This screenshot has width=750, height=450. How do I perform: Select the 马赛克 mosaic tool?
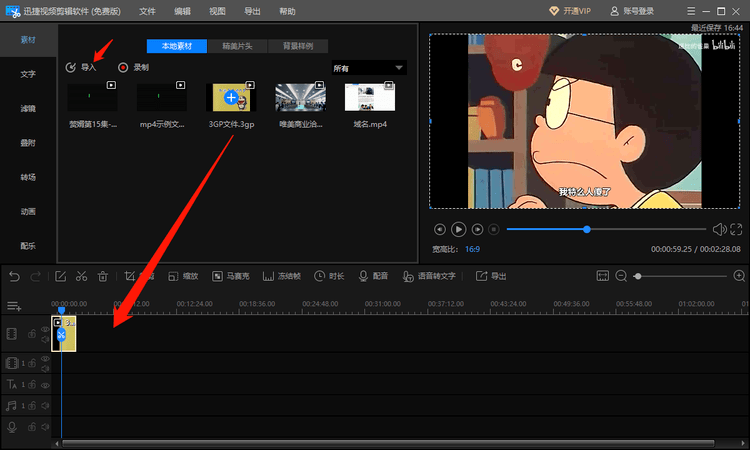click(x=232, y=276)
